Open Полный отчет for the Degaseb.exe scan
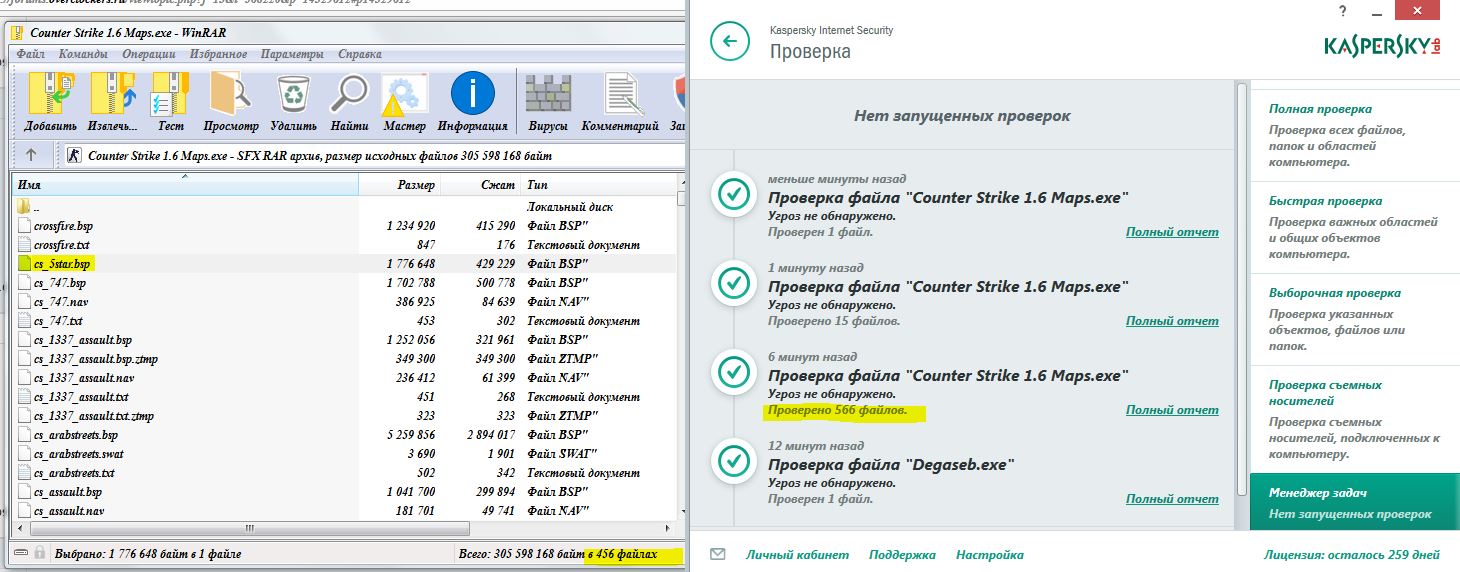1460x572 pixels. [1172, 499]
